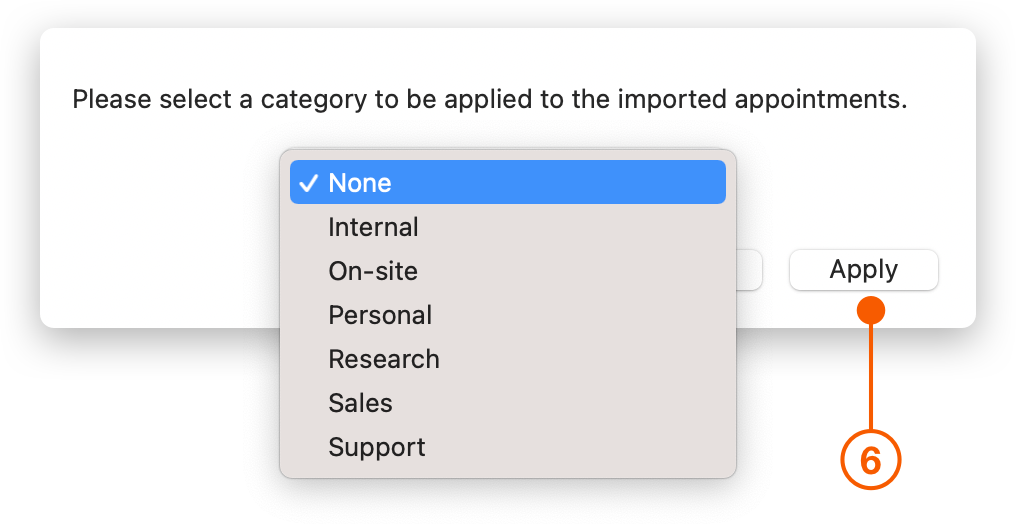Pick Support from the dropdown list
The width and height of the screenshot is (1016, 524).
pos(377,447)
